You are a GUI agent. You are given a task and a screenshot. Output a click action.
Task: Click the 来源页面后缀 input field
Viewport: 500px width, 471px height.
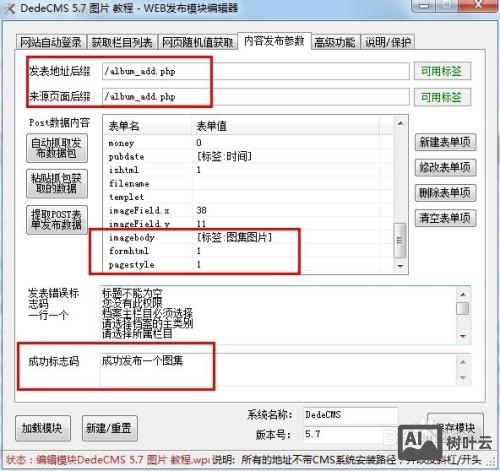[x=256, y=97]
